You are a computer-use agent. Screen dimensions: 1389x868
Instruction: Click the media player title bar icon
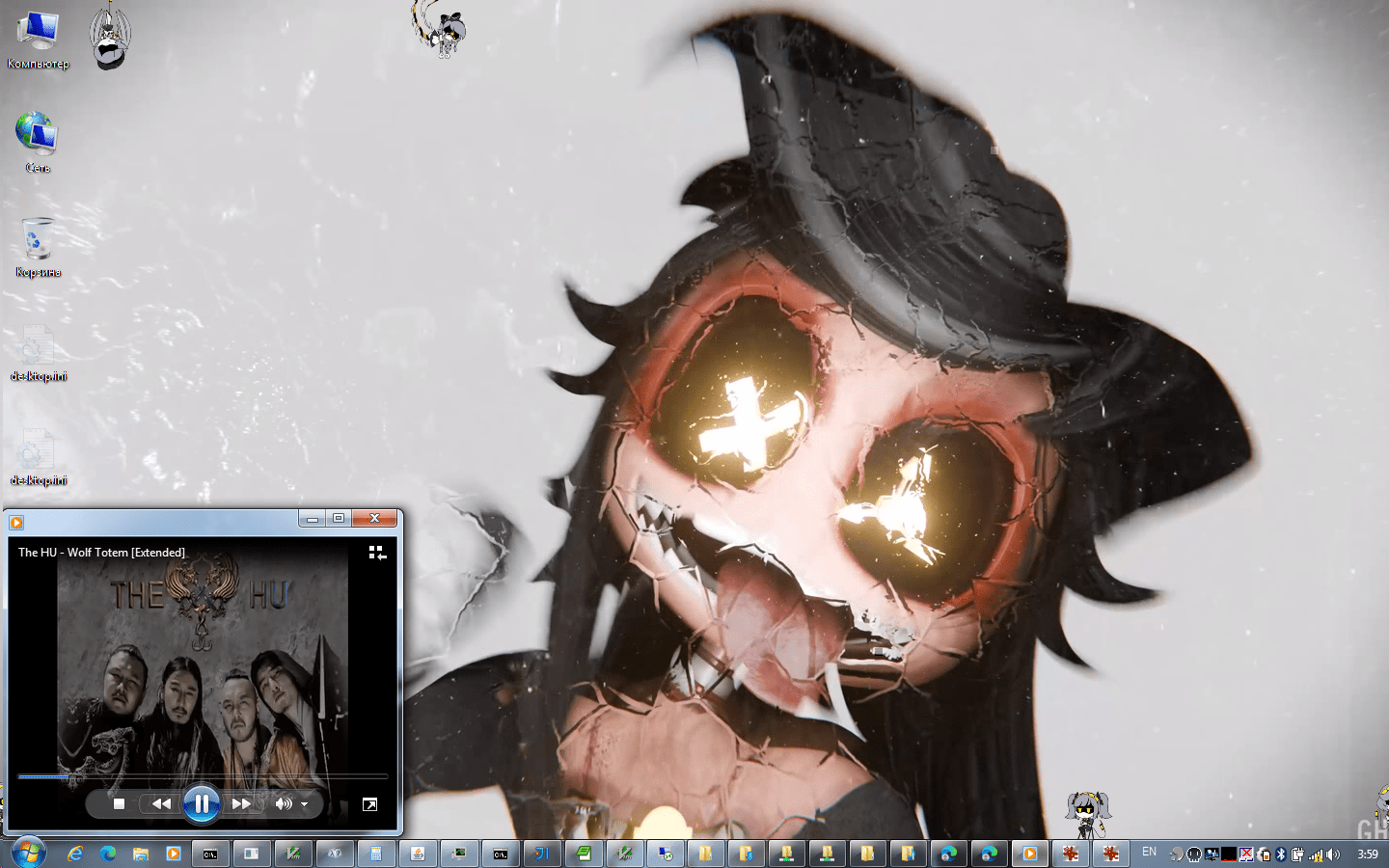click(x=16, y=523)
